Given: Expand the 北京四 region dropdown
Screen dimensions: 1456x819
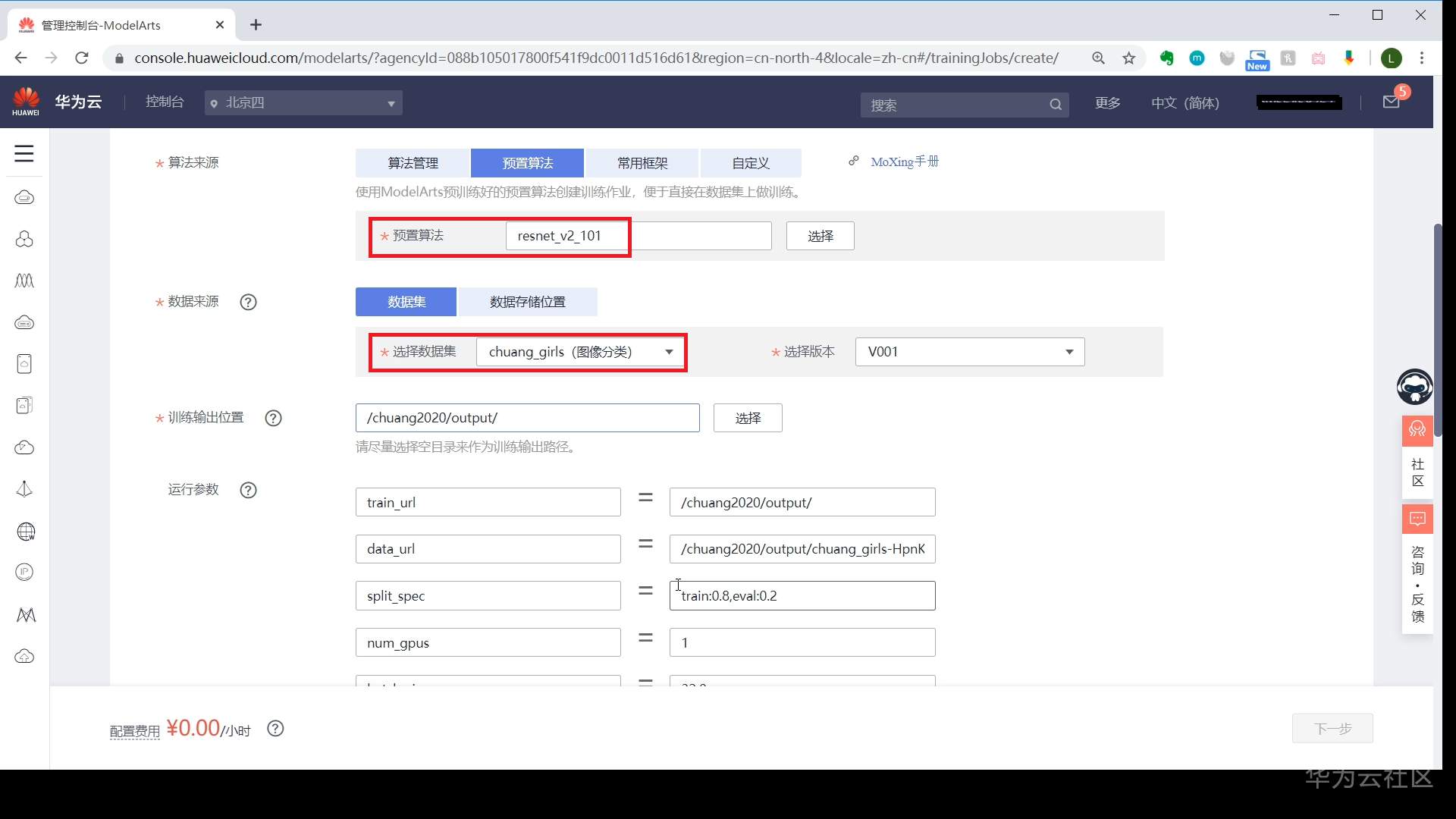Looking at the screenshot, I should (x=303, y=103).
